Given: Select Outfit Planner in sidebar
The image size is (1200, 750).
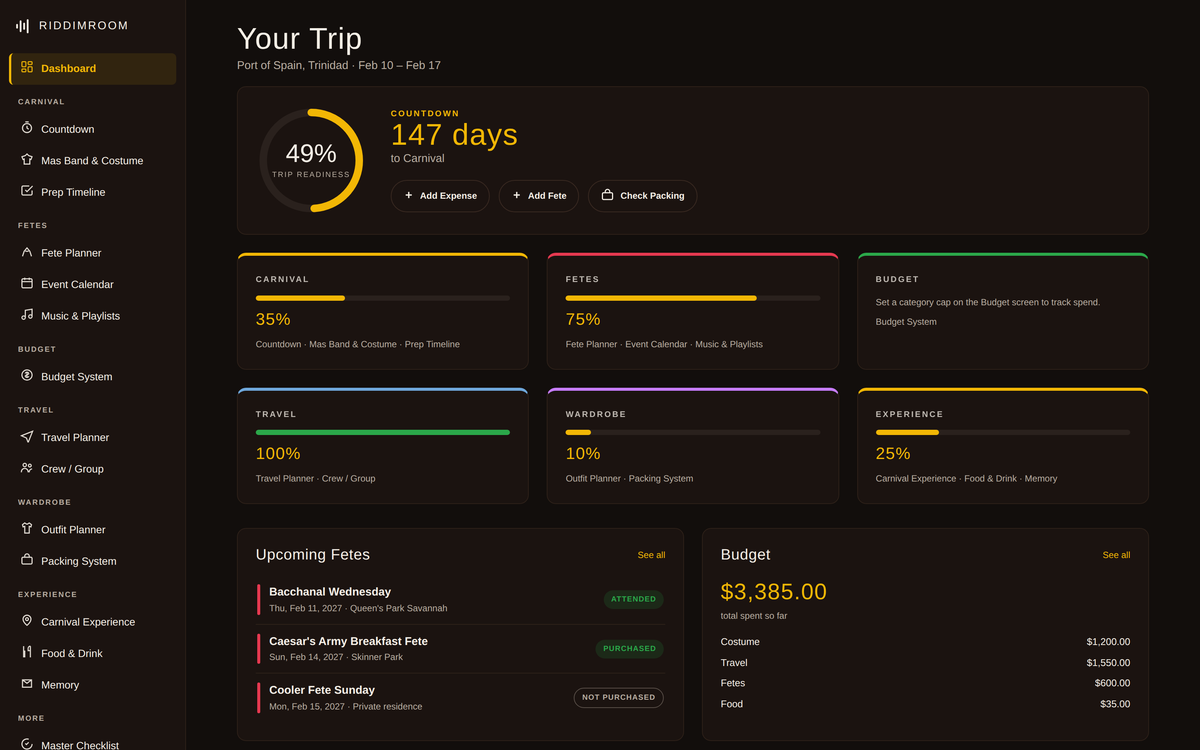Looking at the screenshot, I should coord(93,530).
